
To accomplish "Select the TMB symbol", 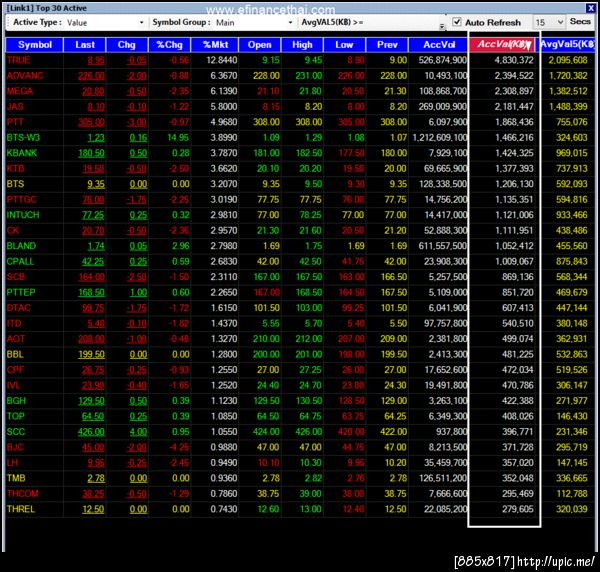I will click(x=16, y=478).
